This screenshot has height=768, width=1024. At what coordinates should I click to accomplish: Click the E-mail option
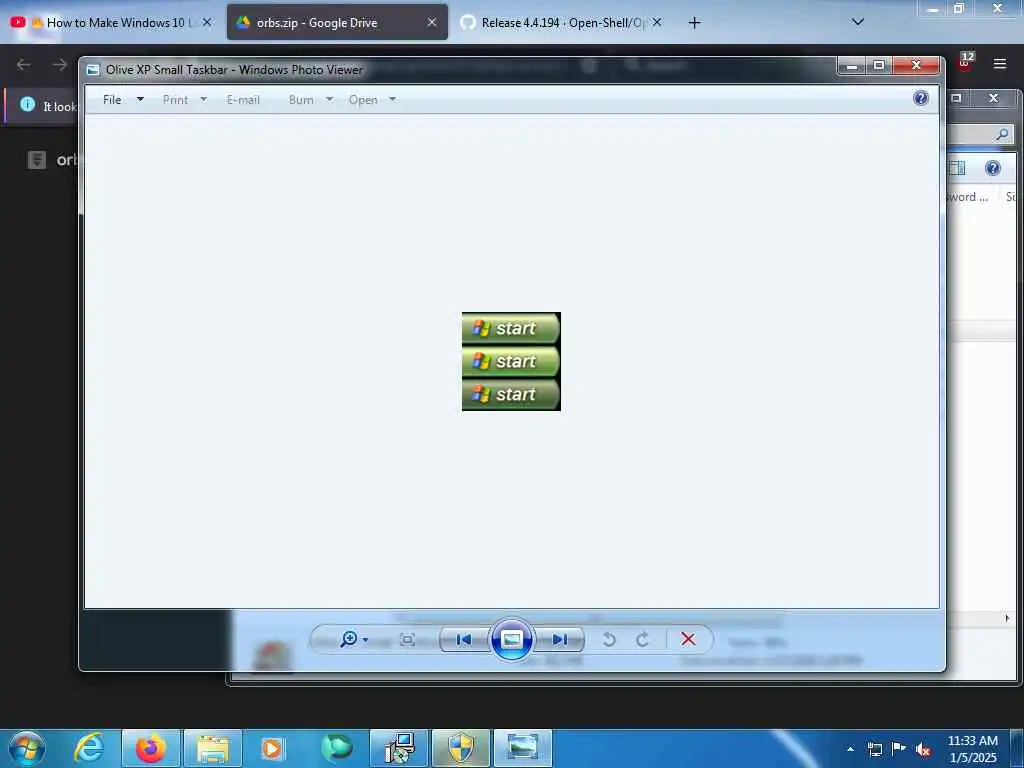(x=243, y=100)
